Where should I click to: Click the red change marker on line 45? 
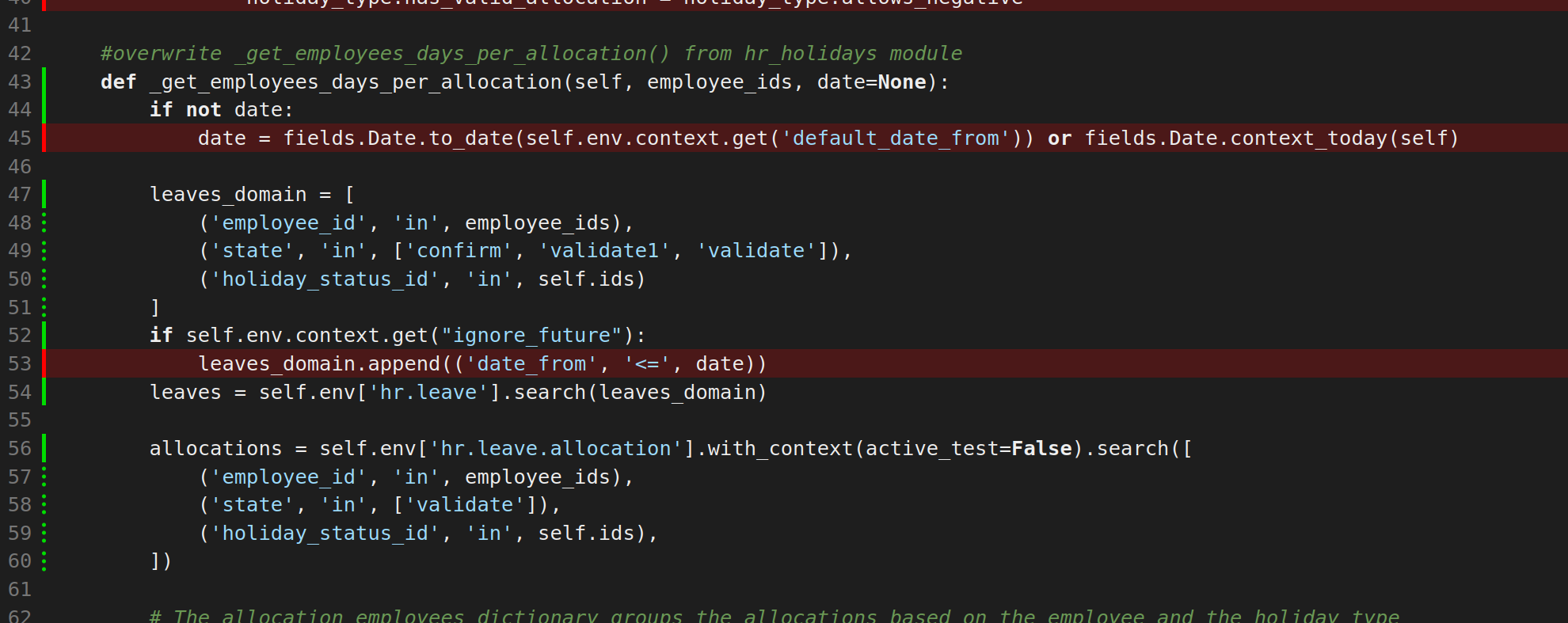44,138
